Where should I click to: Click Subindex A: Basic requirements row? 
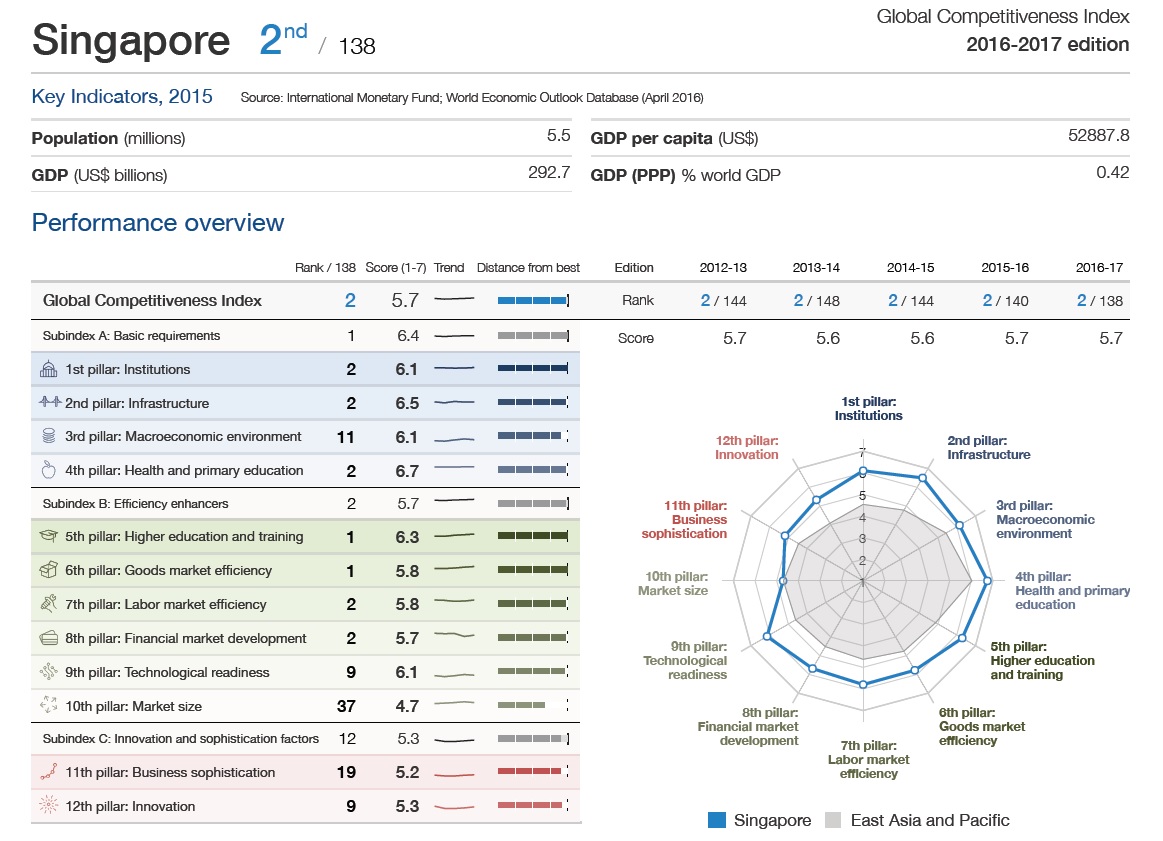[305, 335]
